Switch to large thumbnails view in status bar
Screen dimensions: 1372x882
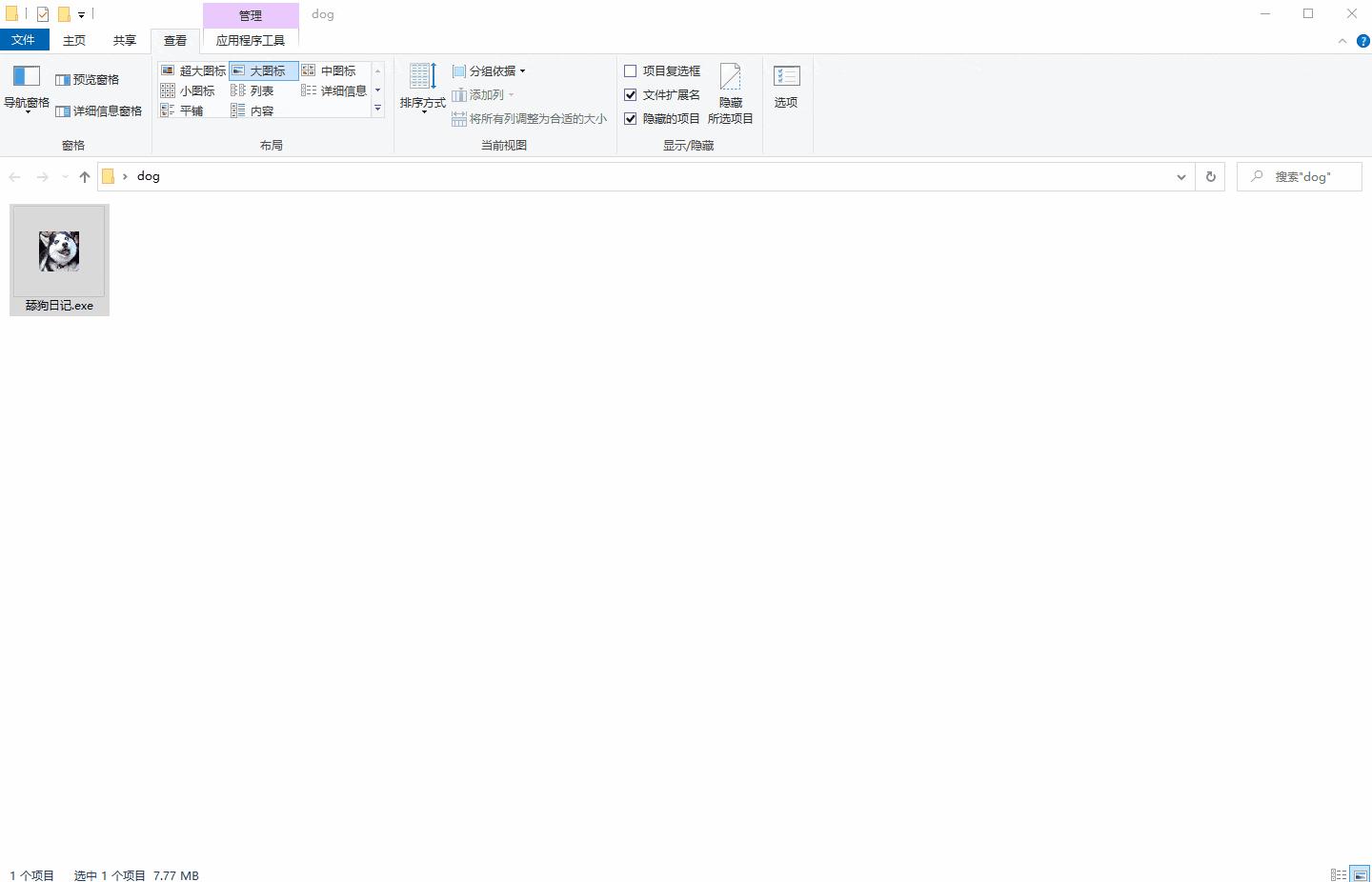coord(1361,874)
